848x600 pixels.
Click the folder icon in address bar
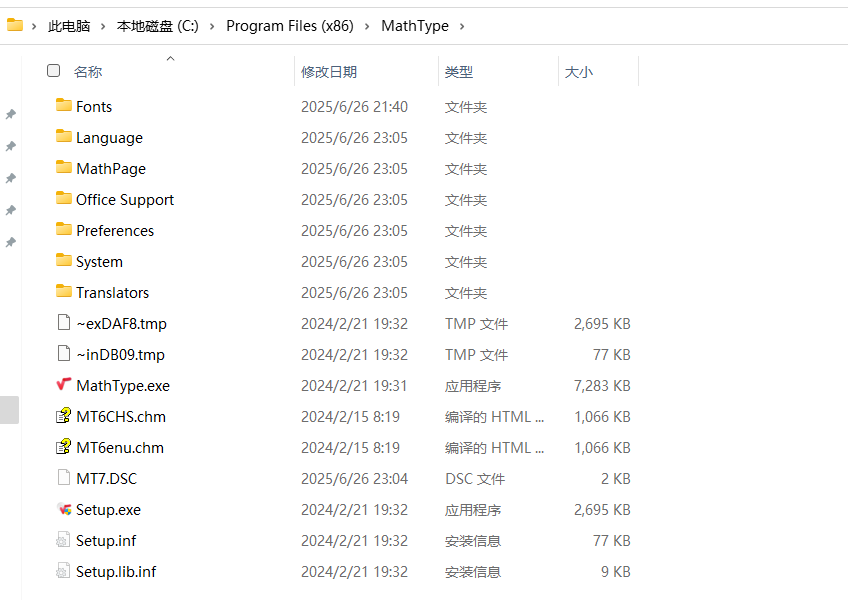[x=15, y=25]
